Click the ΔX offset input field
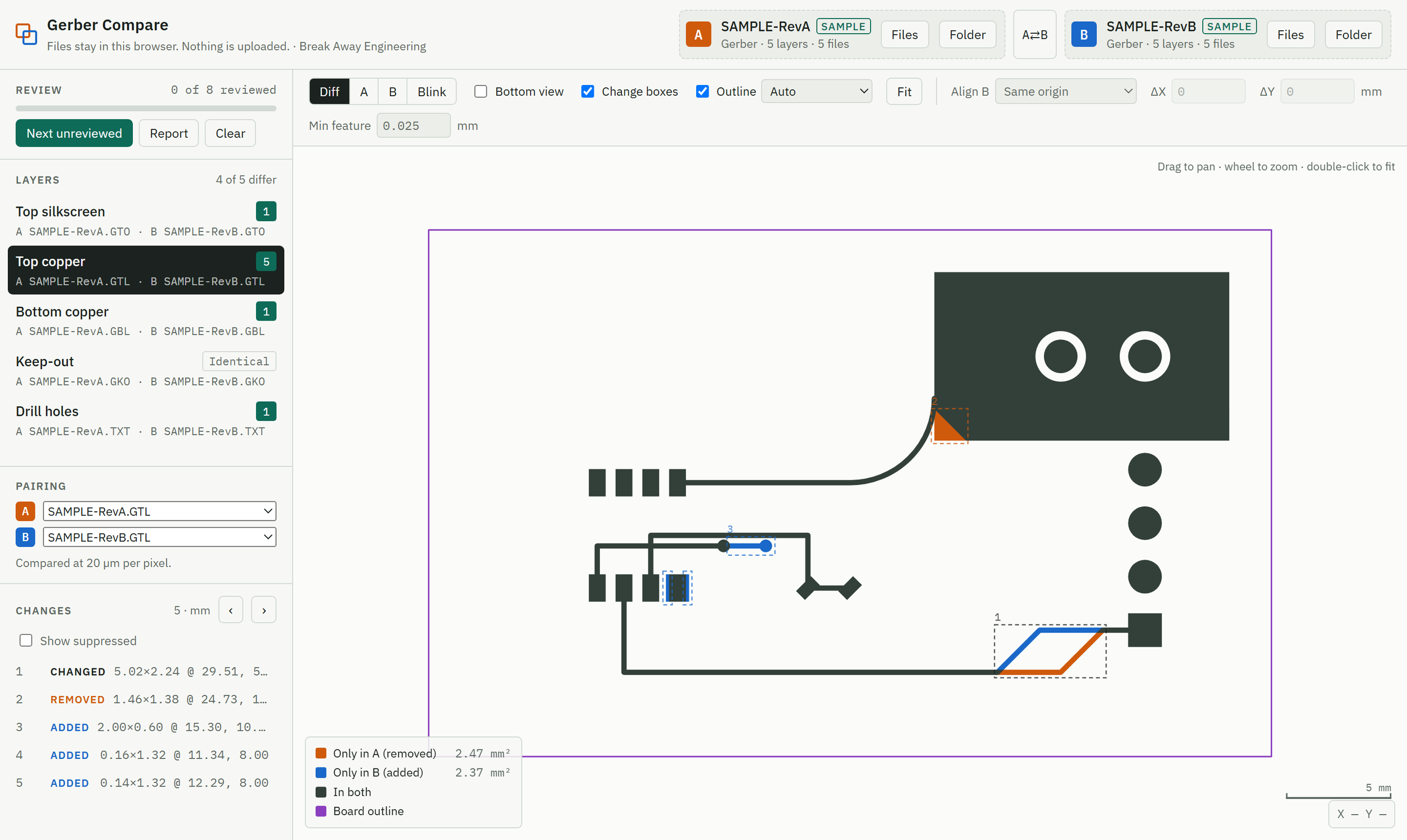The width and height of the screenshot is (1407, 840). 1208,91
